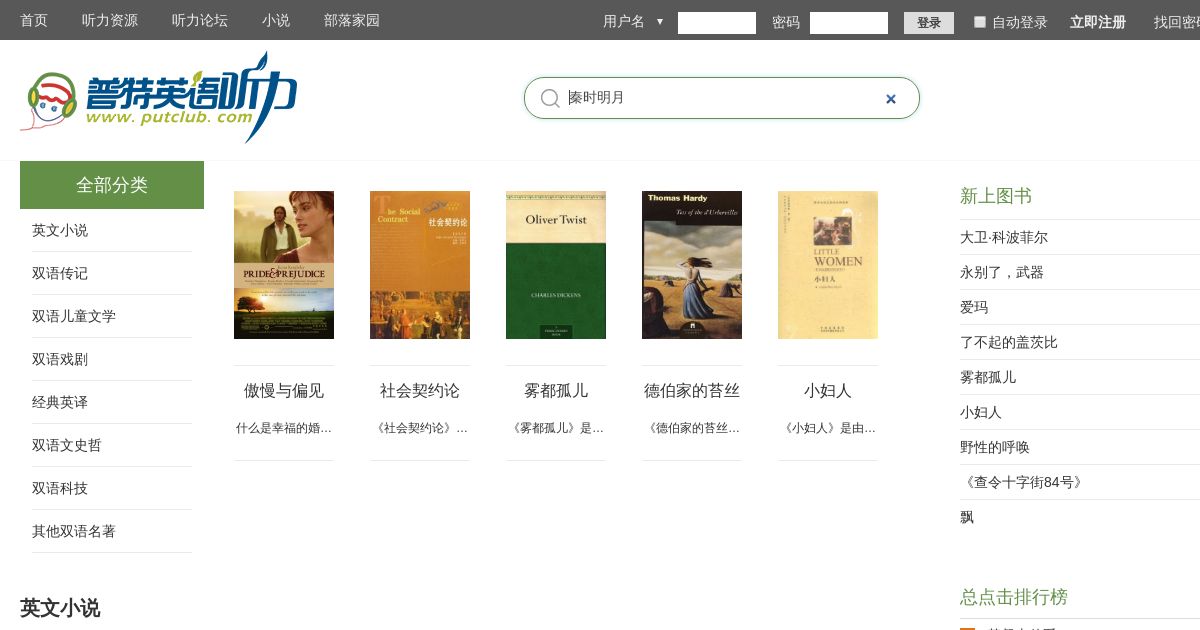Open 听力资源 menu item
The height and width of the screenshot is (630, 1200).
(x=110, y=20)
